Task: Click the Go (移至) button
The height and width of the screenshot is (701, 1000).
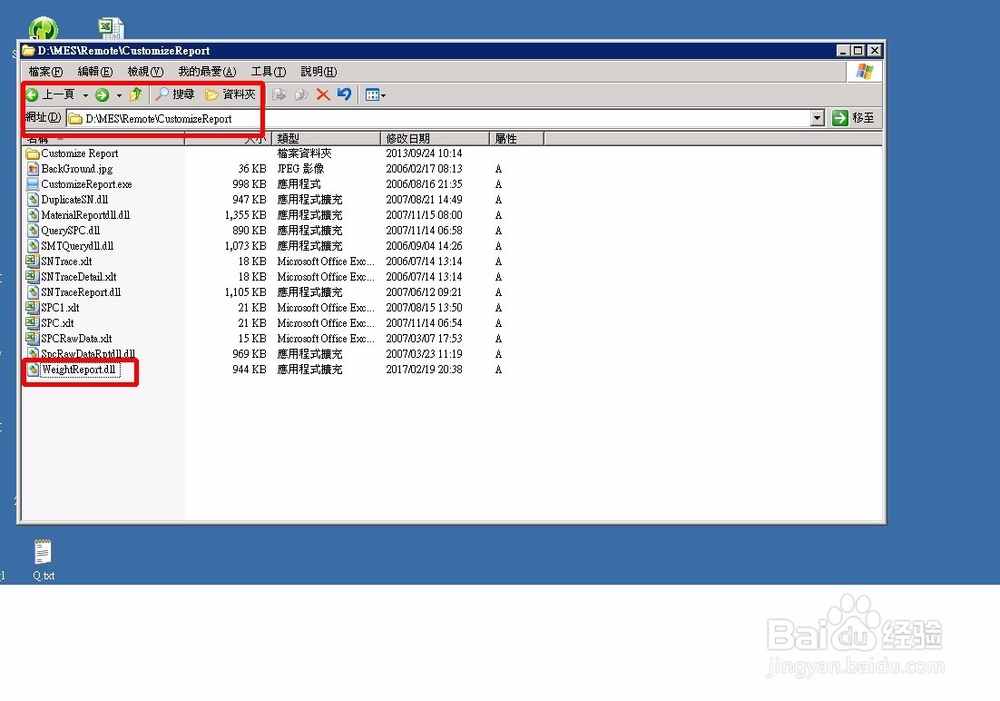Action: pyautogui.click(x=853, y=118)
